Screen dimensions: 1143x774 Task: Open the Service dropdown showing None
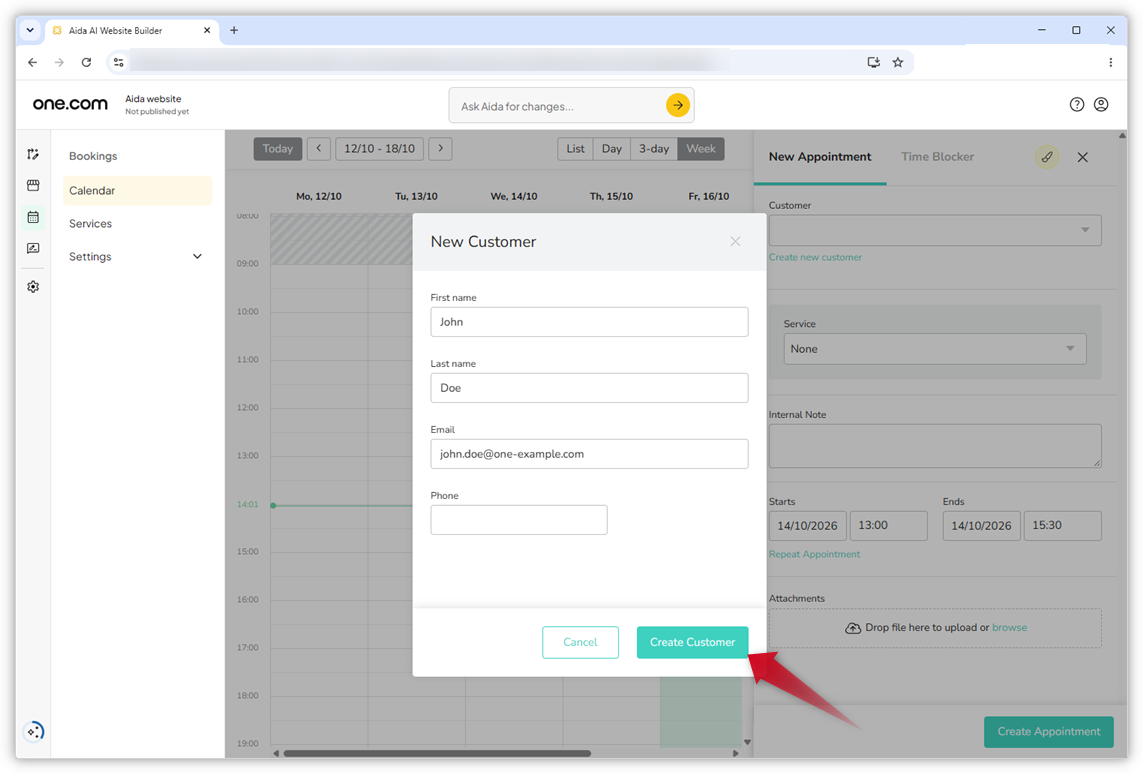[x=935, y=349]
